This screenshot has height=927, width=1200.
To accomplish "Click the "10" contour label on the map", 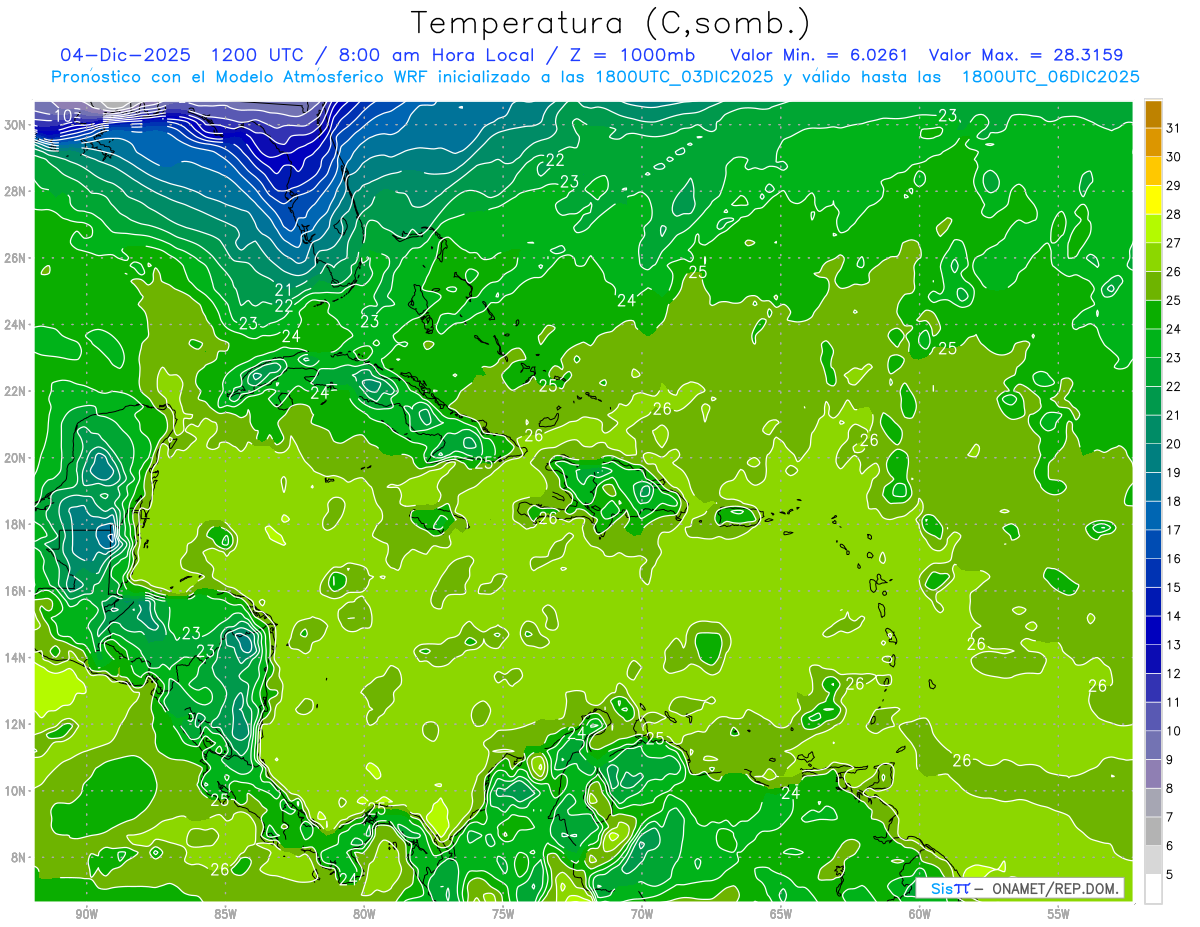I will [63, 116].
